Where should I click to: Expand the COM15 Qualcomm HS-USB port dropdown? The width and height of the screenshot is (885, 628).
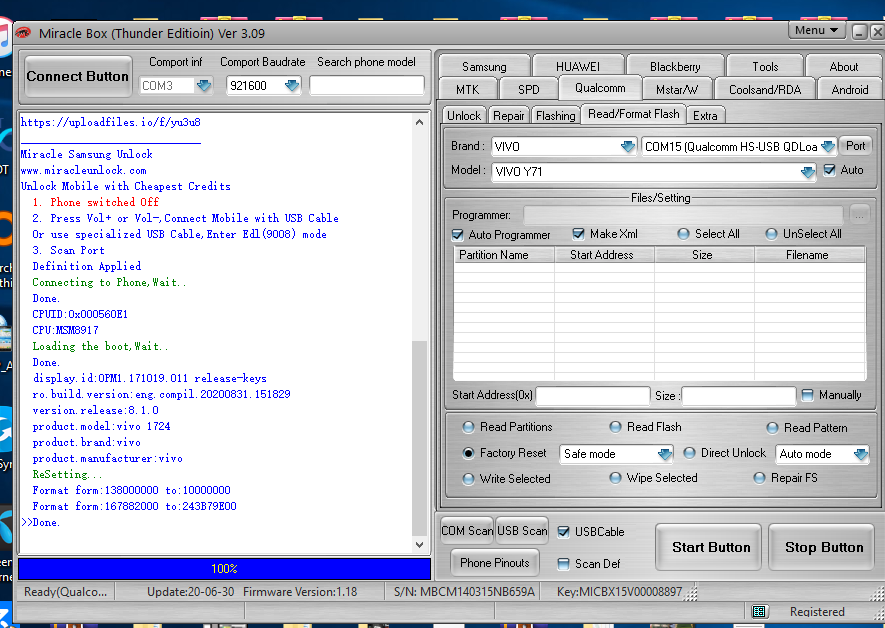click(x=828, y=147)
